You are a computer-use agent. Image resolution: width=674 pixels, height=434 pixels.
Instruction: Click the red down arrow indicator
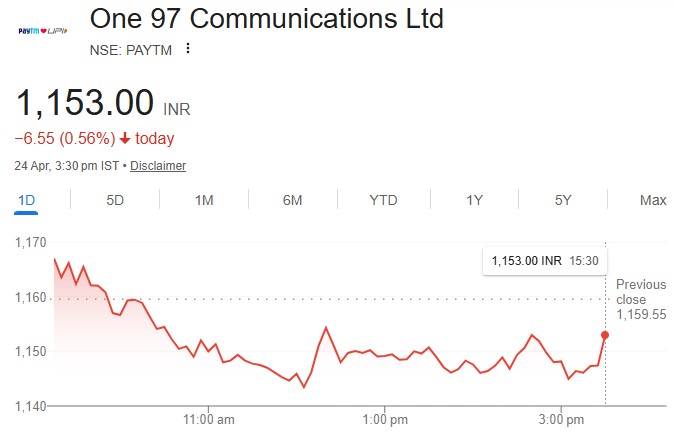(x=124, y=138)
